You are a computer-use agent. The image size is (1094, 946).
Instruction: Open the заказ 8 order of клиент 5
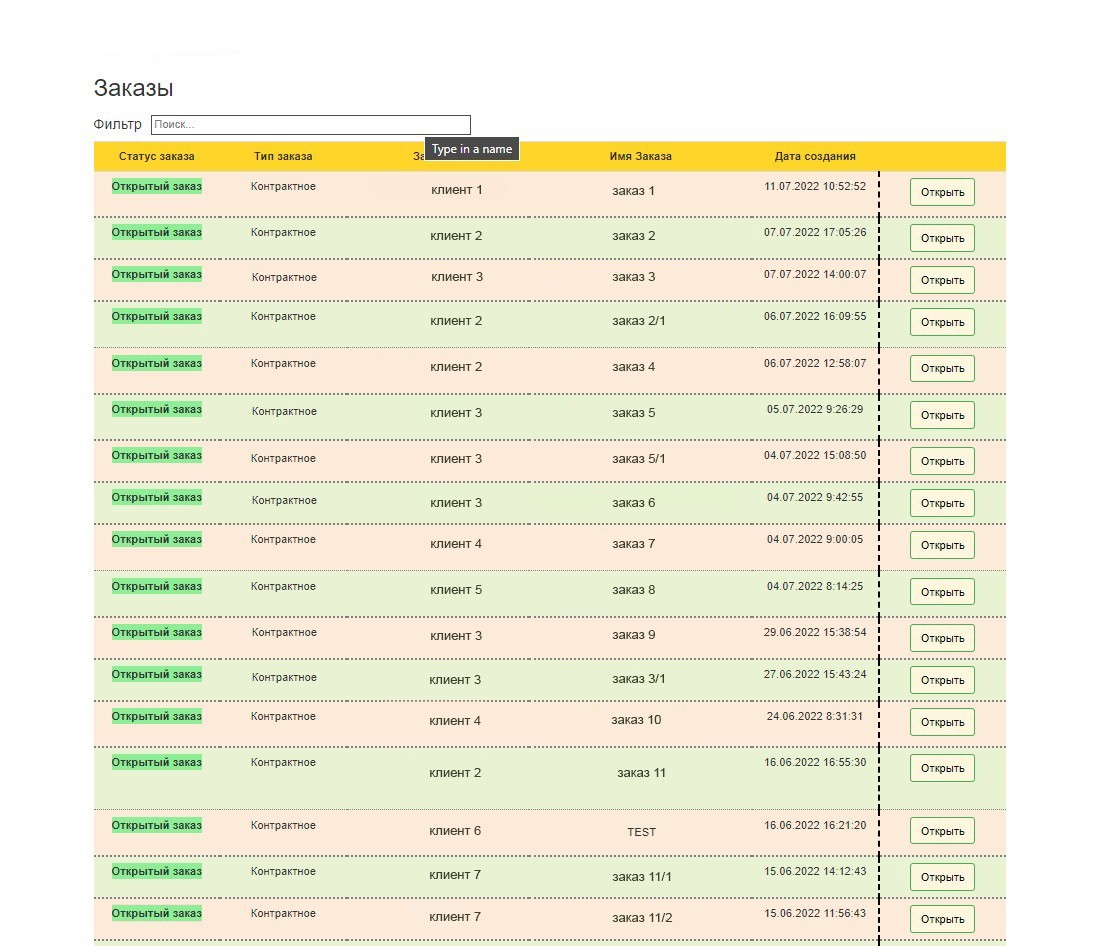tap(941, 592)
